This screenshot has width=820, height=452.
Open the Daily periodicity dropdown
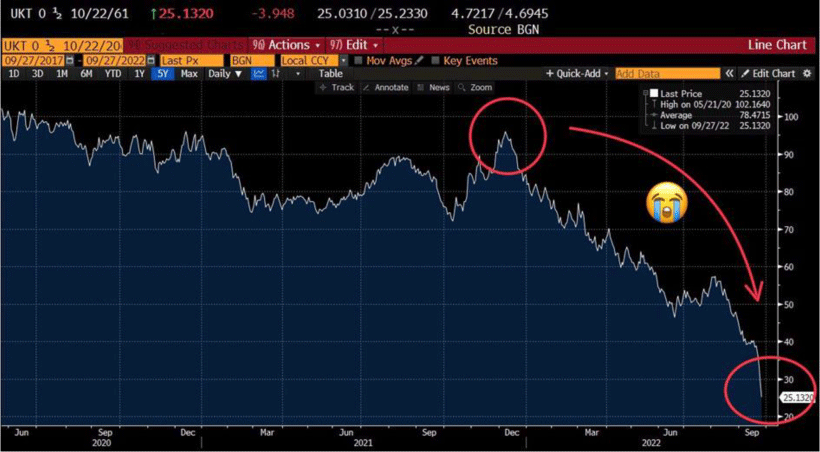coord(226,74)
